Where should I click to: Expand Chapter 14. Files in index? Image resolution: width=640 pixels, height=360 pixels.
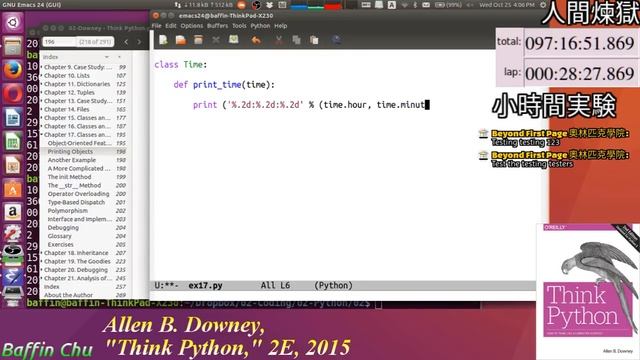pyautogui.click(x=42, y=109)
